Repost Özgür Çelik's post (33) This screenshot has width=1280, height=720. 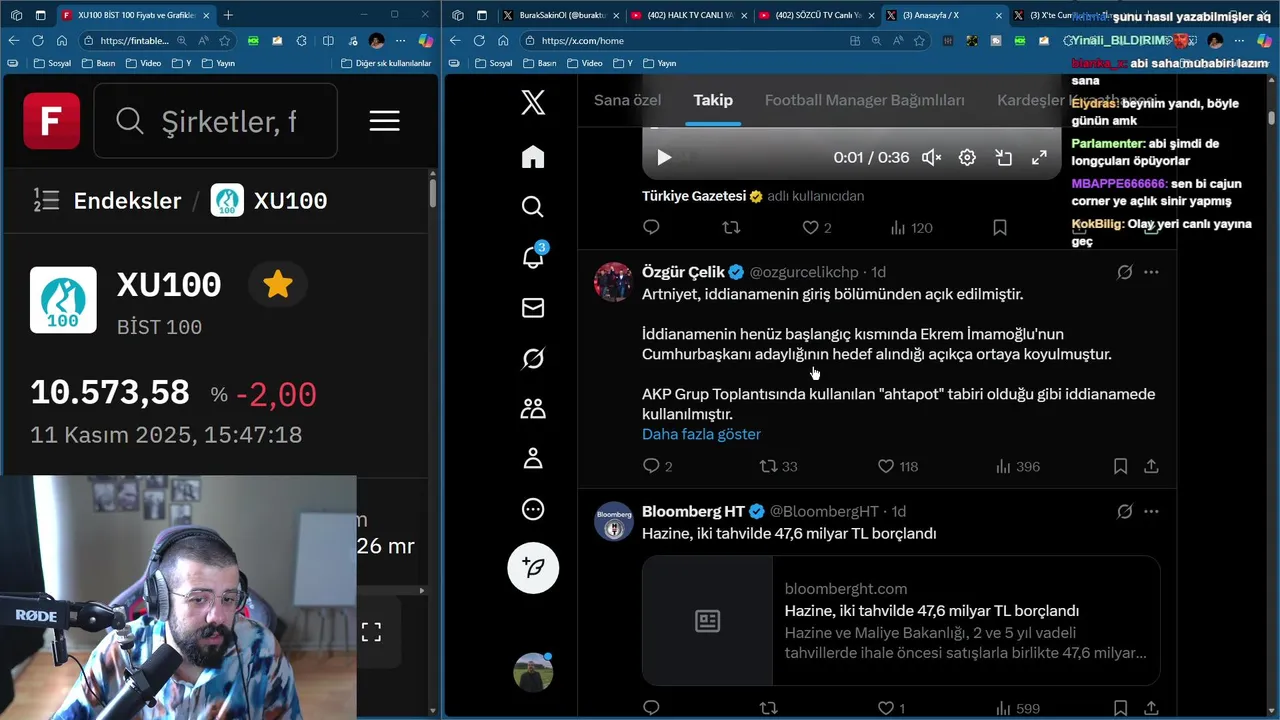tap(778, 466)
